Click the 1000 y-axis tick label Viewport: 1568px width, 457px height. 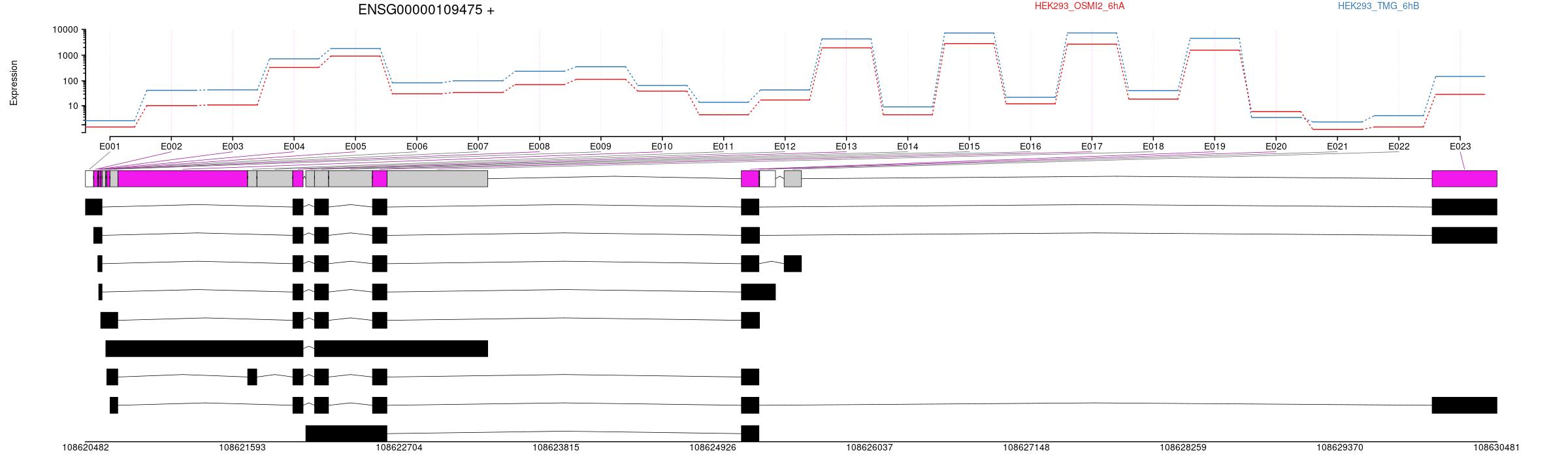(68, 55)
